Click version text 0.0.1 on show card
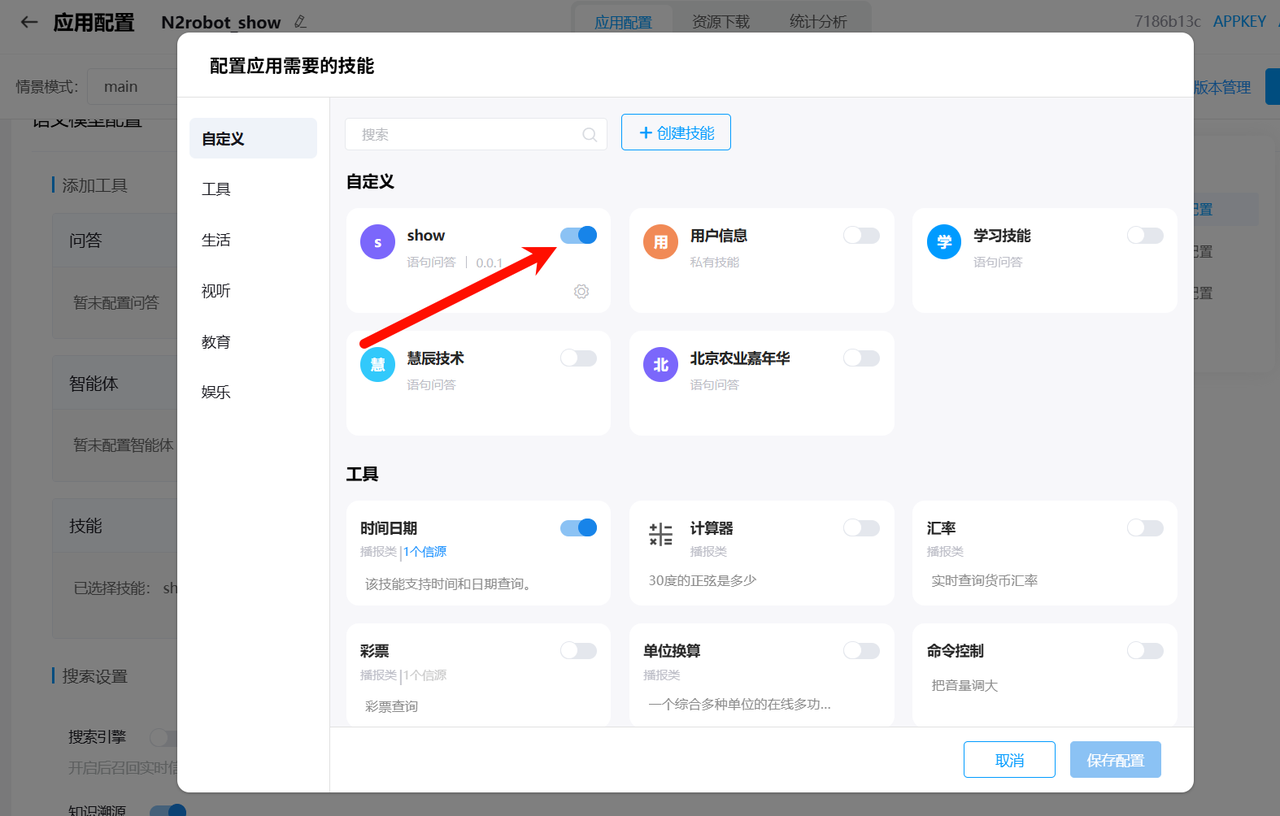Image resolution: width=1280 pixels, height=816 pixels. point(489,263)
